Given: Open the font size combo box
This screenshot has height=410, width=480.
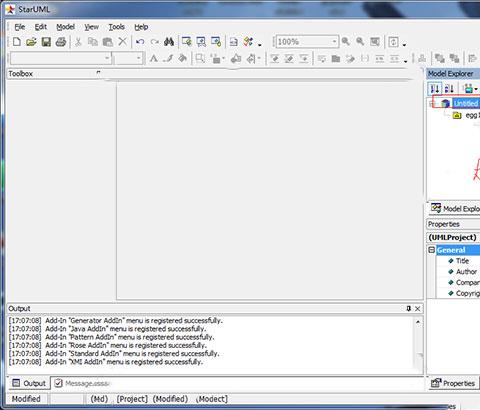Looking at the screenshot, I should tap(128, 58).
